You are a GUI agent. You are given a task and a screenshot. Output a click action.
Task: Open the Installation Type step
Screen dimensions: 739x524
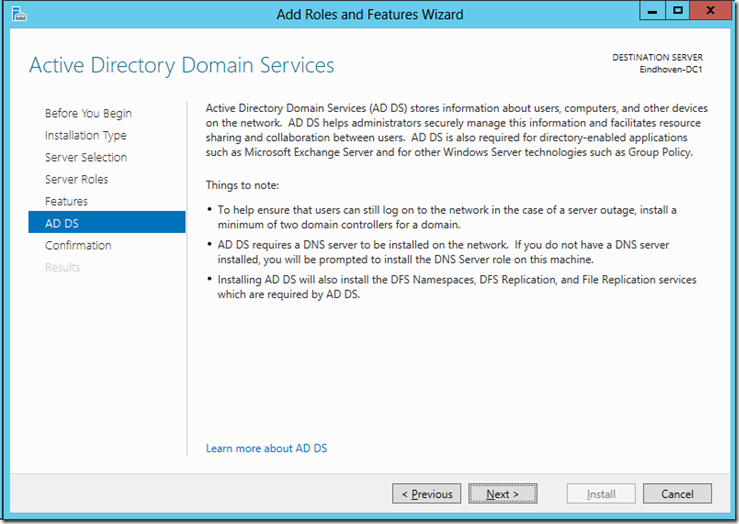click(85, 136)
